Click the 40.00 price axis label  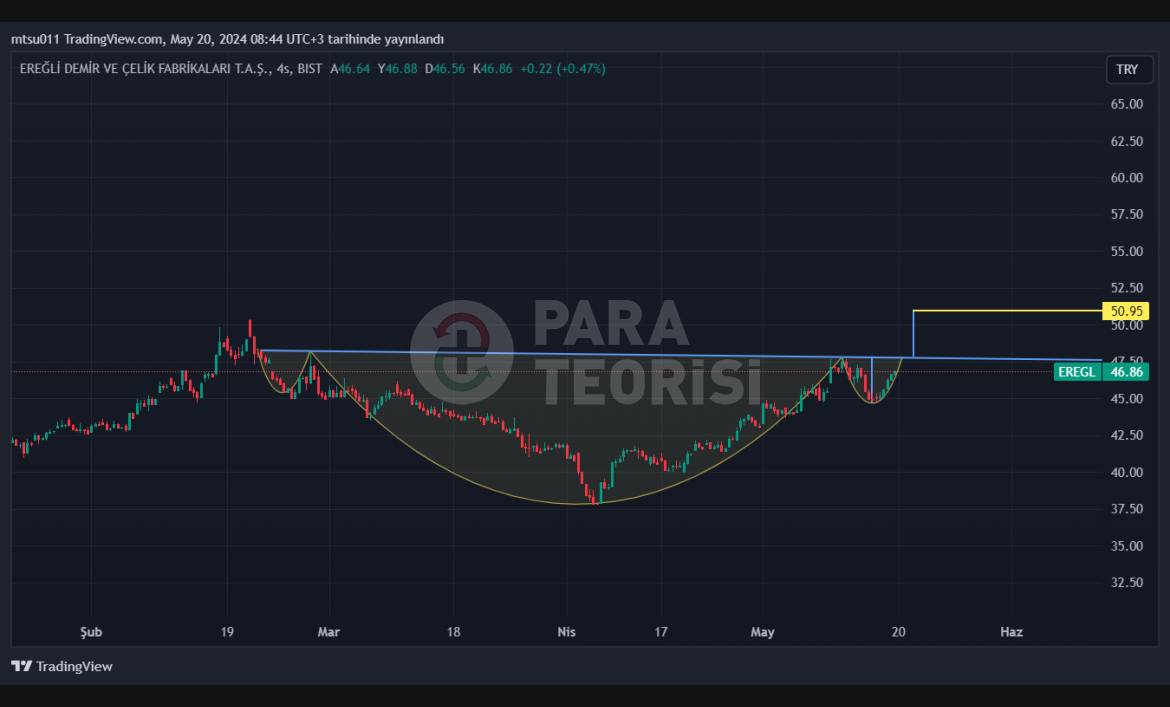tap(1126, 472)
